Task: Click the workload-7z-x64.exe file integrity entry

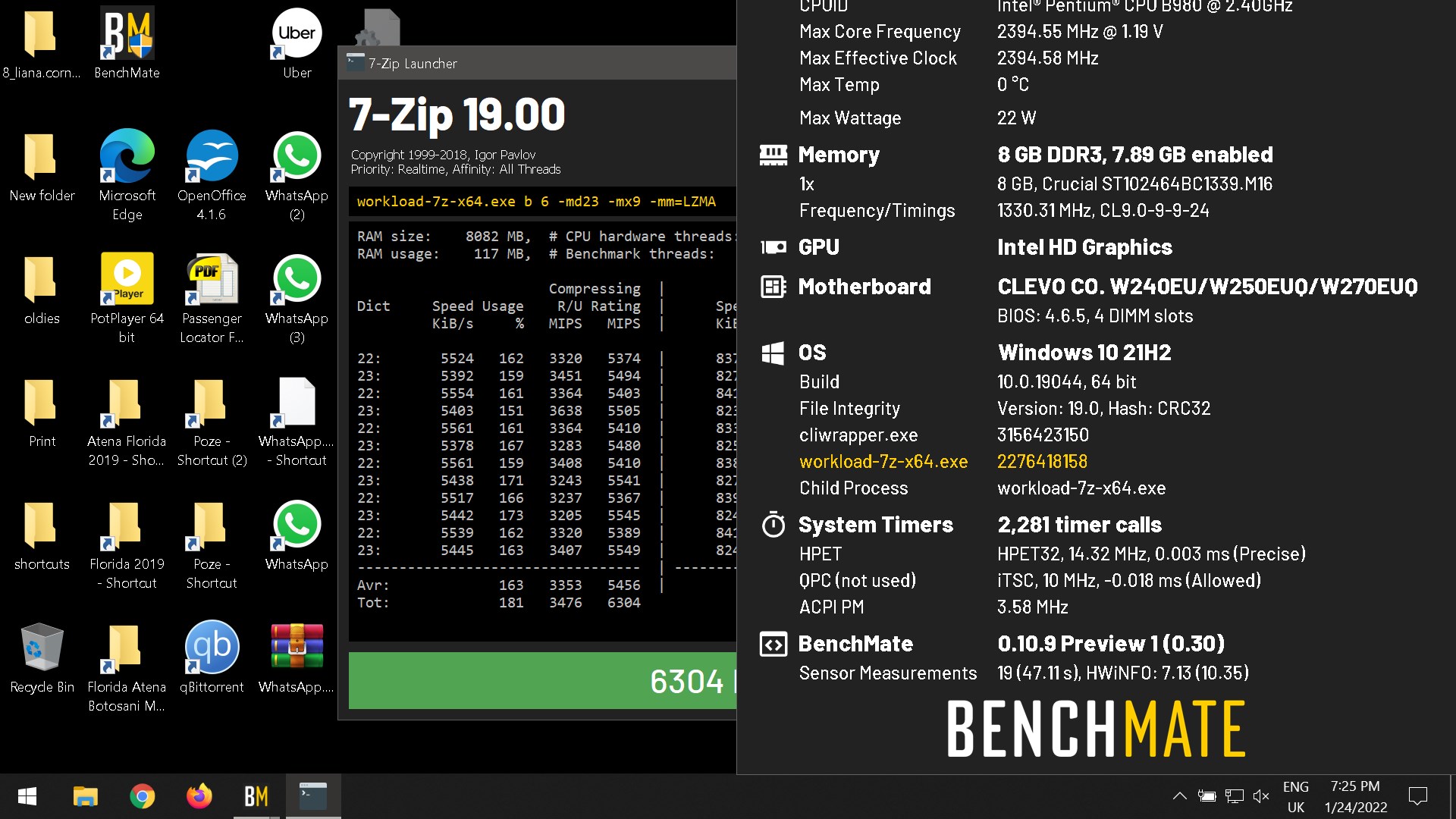Action: point(883,462)
